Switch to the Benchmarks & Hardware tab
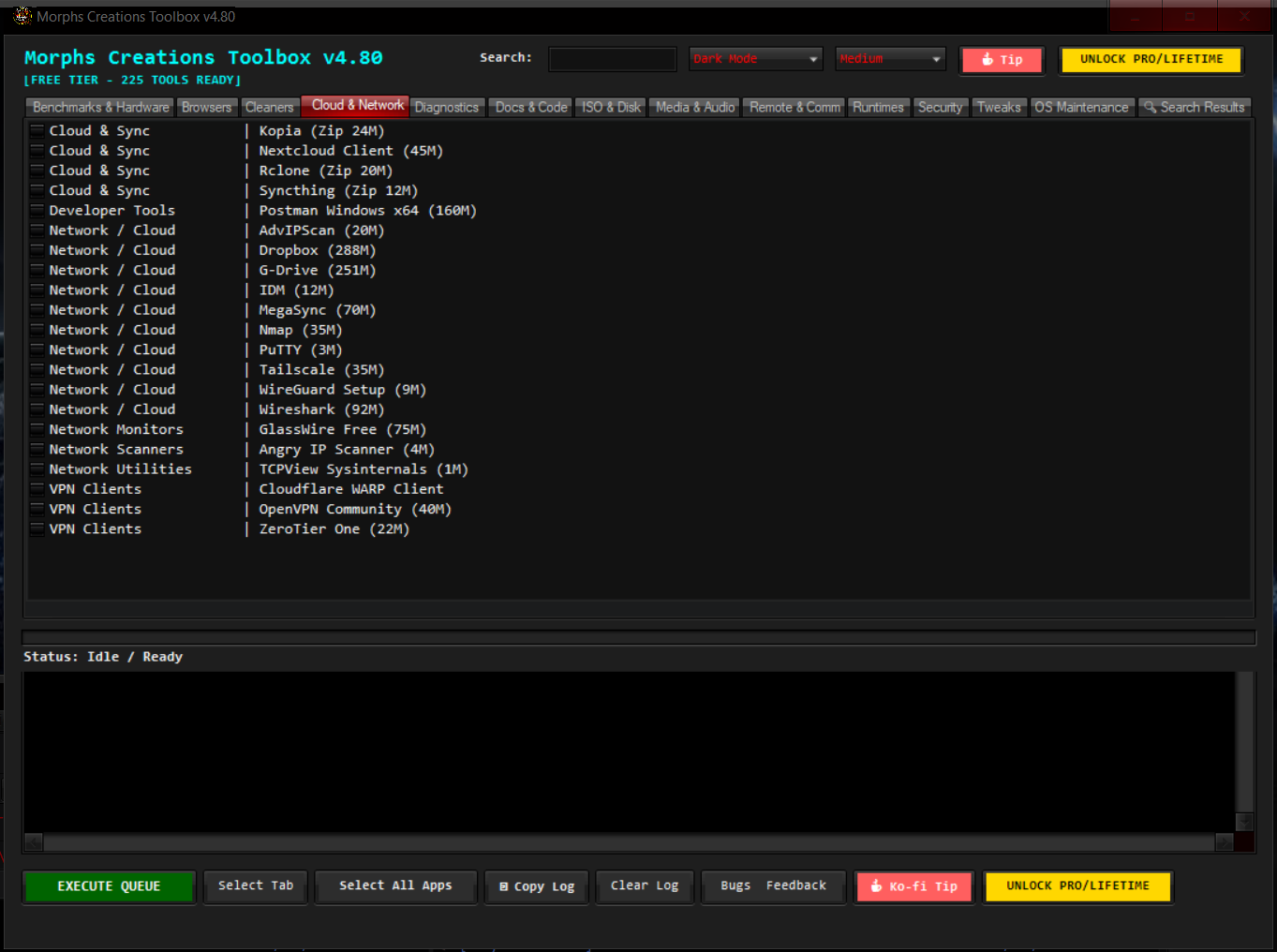The height and width of the screenshot is (952, 1277). tap(101, 108)
